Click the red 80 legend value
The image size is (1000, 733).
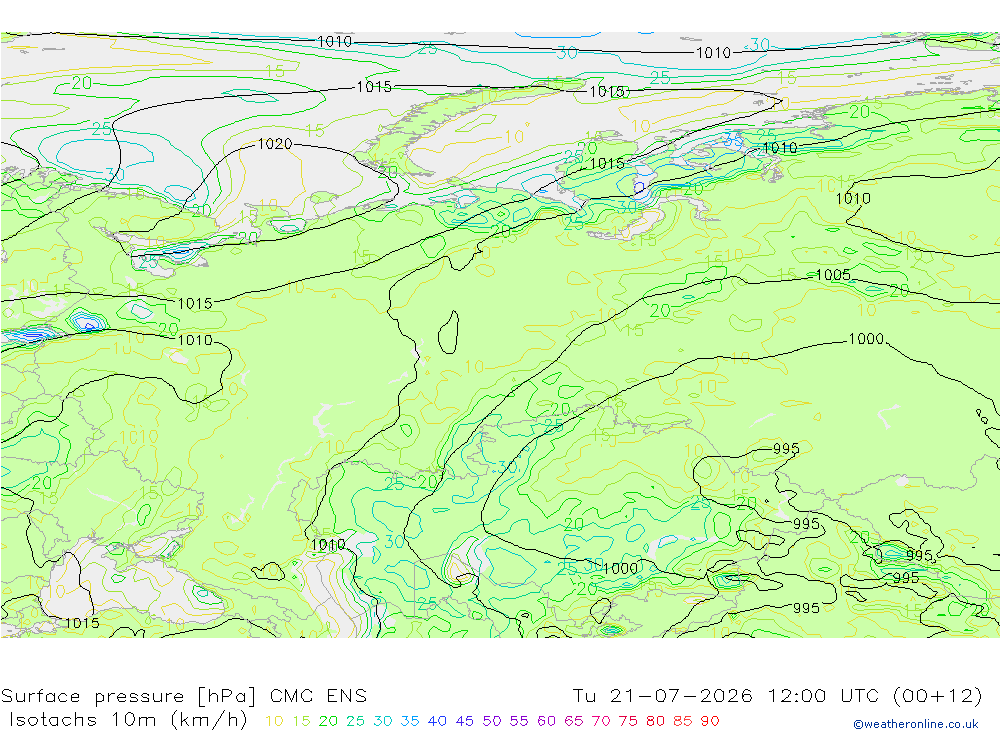[656, 722]
